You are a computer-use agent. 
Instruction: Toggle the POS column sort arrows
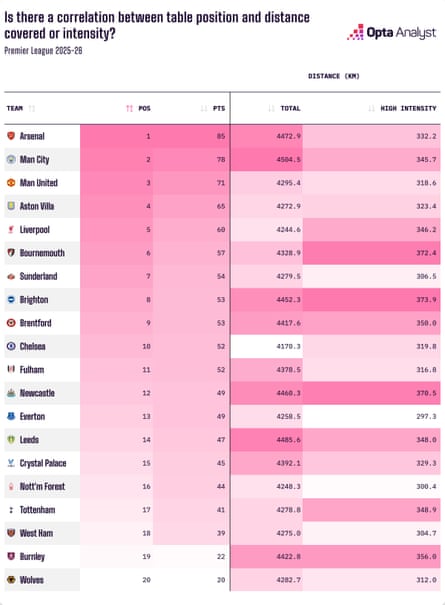(x=129, y=108)
